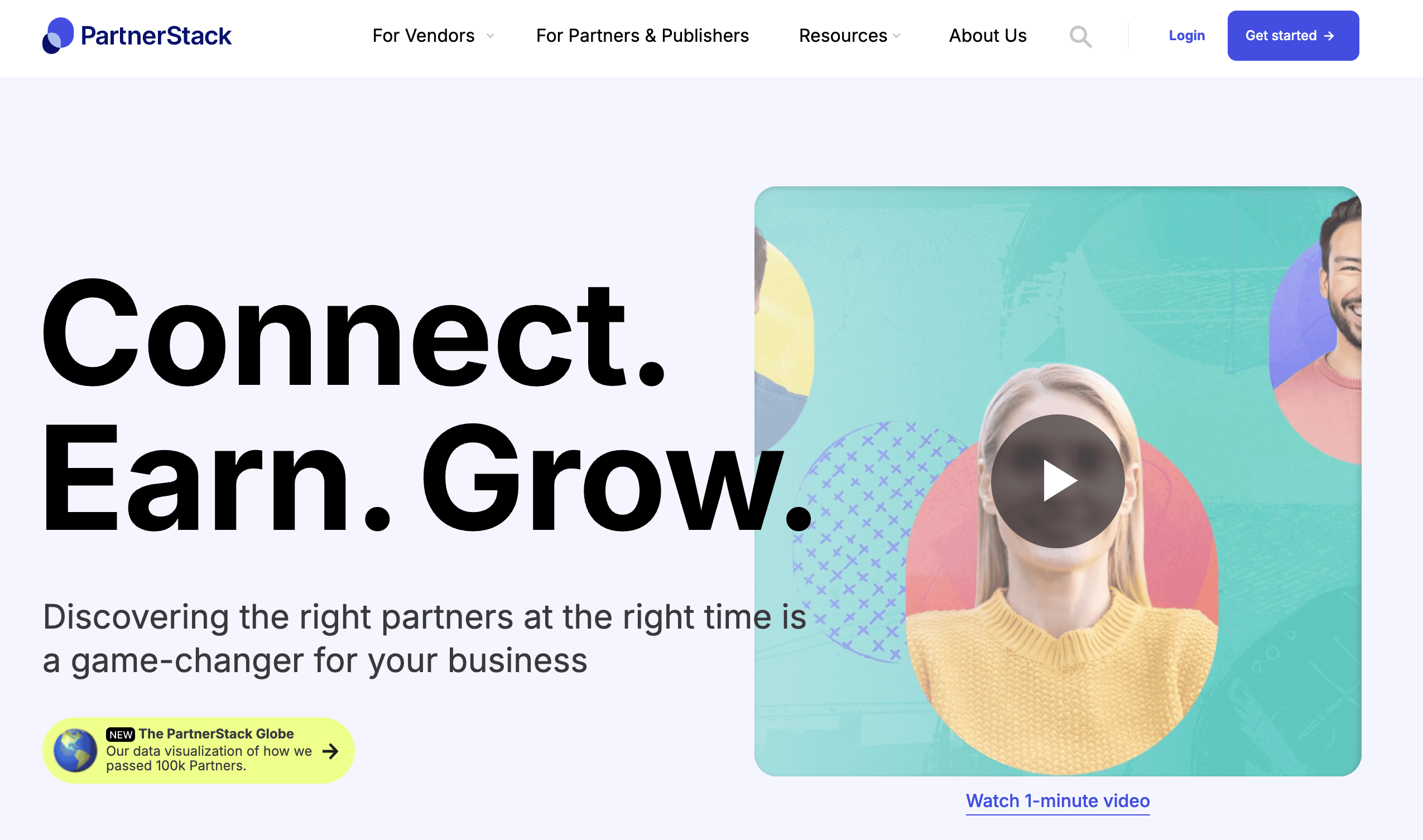Play the 1-minute video
This screenshot has width=1423, height=840.
click(x=1057, y=481)
